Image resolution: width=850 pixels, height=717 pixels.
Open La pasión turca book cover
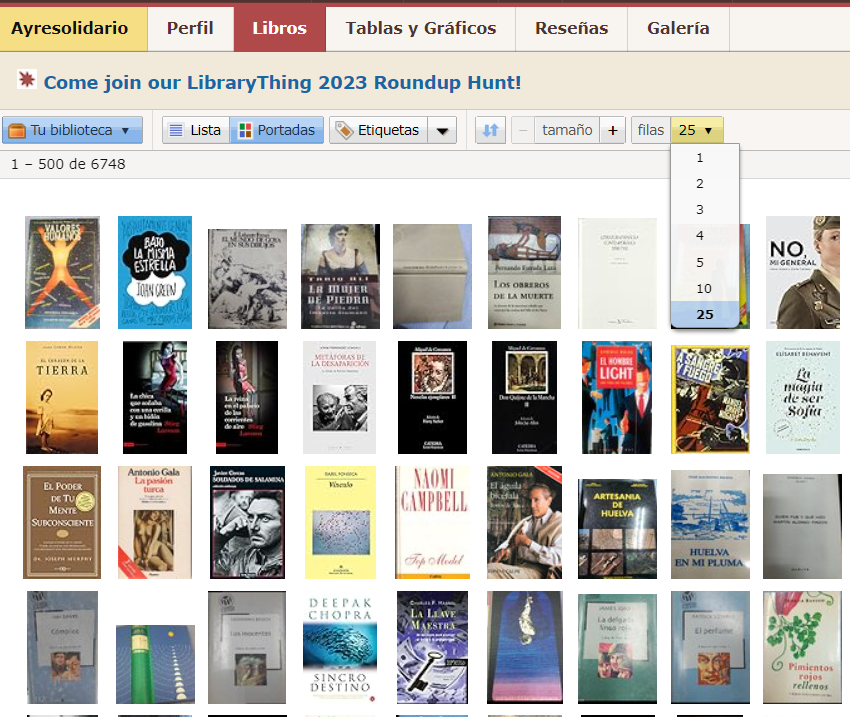(x=155, y=522)
